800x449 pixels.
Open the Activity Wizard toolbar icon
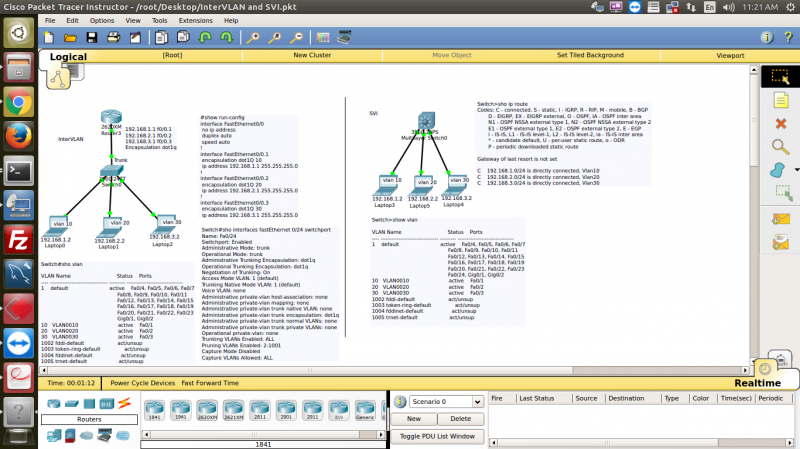pyautogui.click(x=135, y=37)
